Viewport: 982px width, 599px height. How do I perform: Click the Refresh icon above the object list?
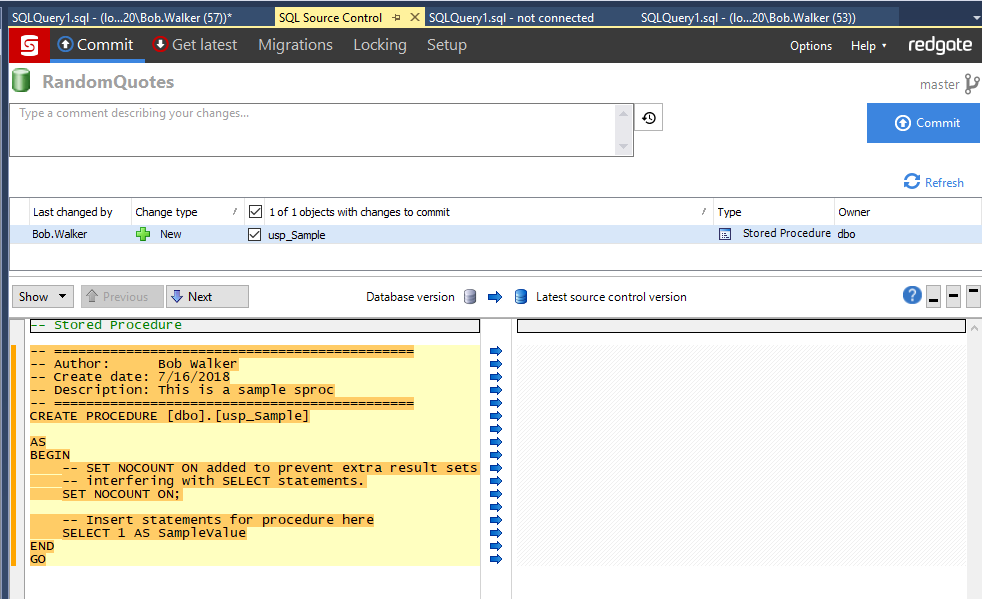(911, 182)
